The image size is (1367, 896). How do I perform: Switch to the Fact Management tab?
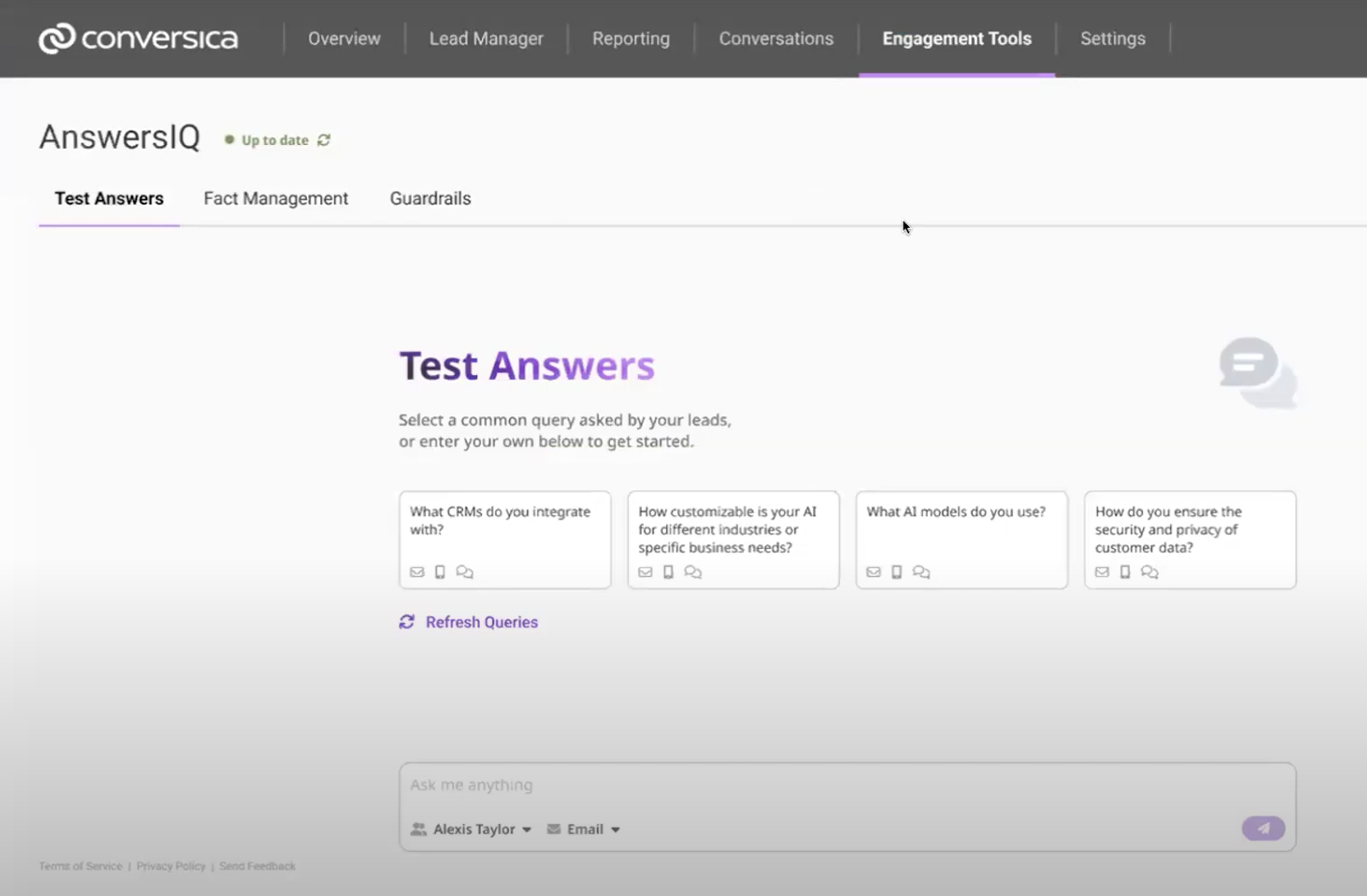(x=276, y=199)
